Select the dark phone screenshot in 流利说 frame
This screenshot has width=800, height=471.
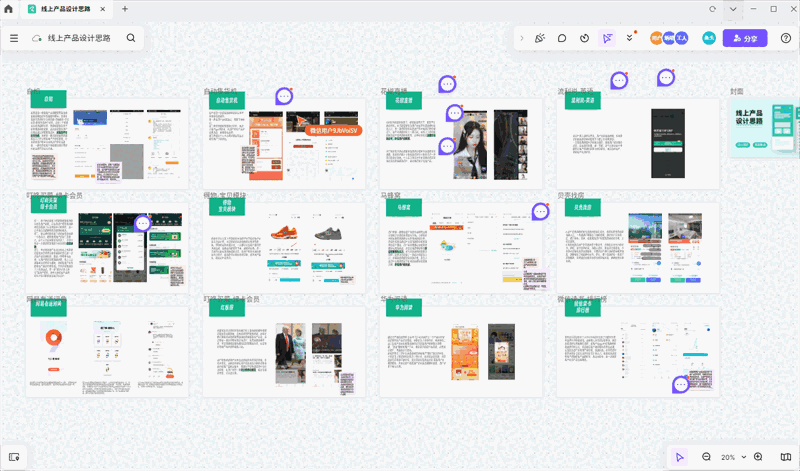[668, 143]
